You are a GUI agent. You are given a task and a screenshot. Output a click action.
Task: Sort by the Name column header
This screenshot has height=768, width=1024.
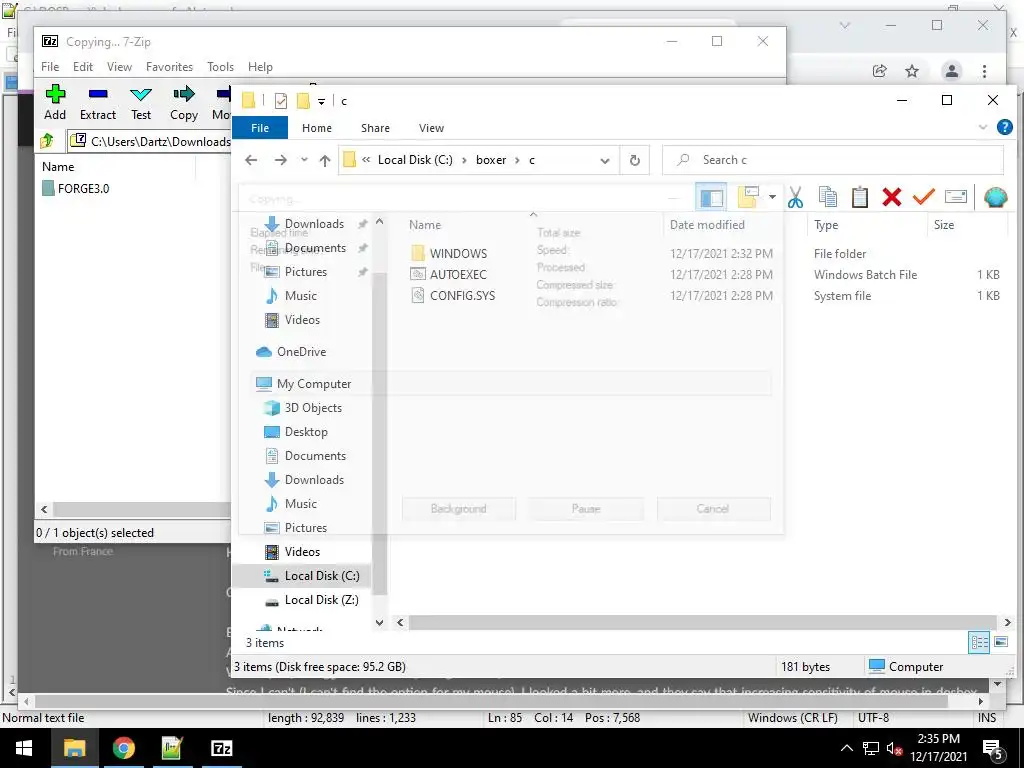[425, 225]
